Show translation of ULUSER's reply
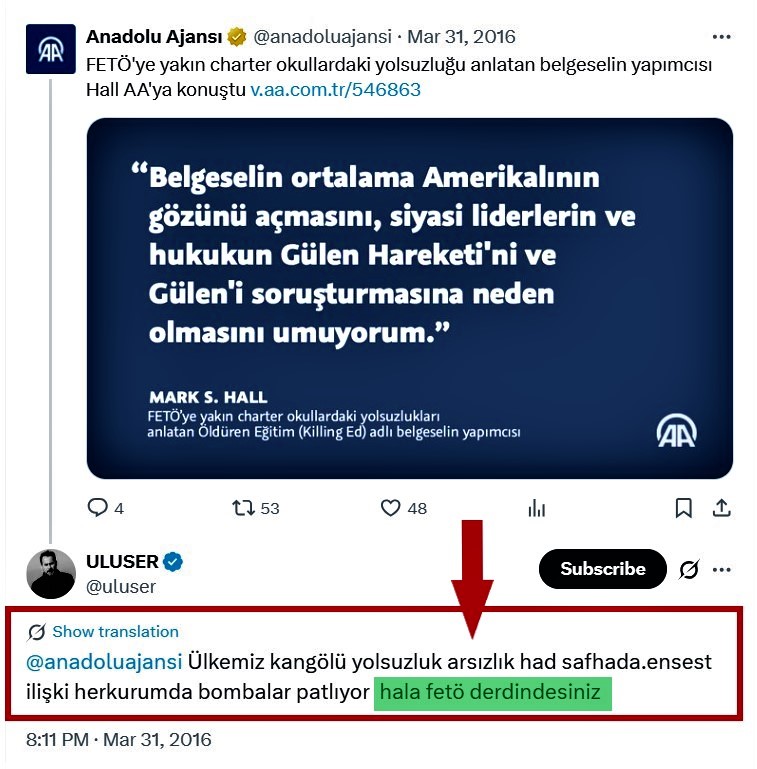The width and height of the screenshot is (757, 769). click(115, 632)
